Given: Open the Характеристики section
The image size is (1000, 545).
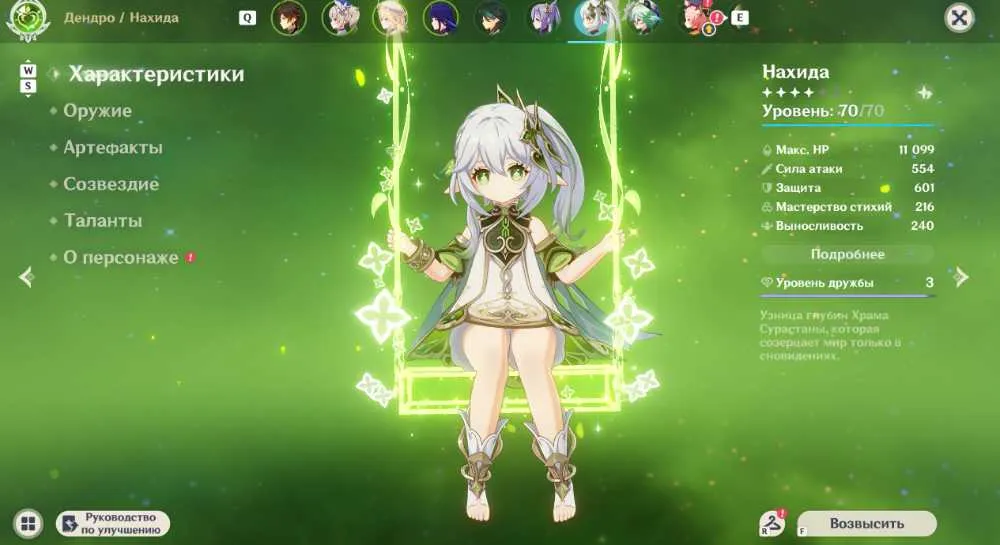Looking at the screenshot, I should [x=156, y=74].
